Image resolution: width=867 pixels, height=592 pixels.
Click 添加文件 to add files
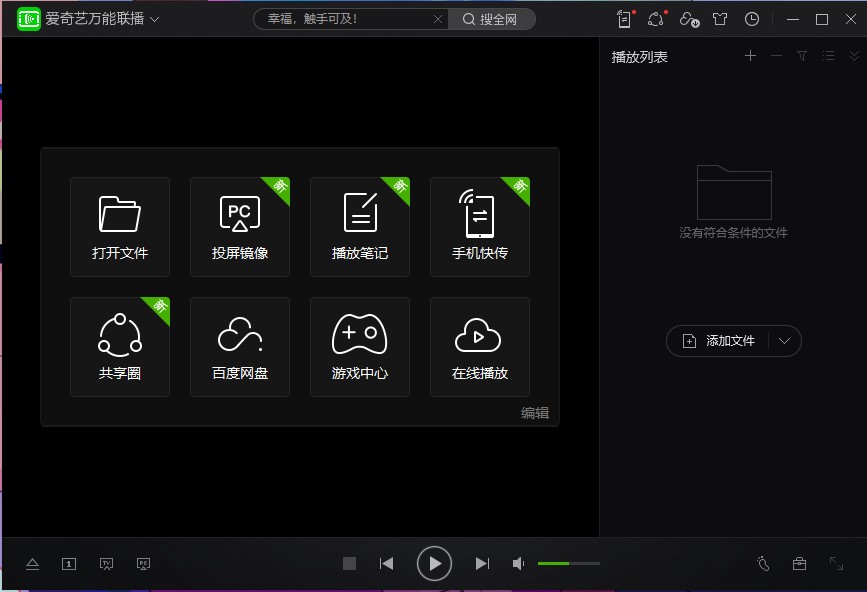point(724,341)
